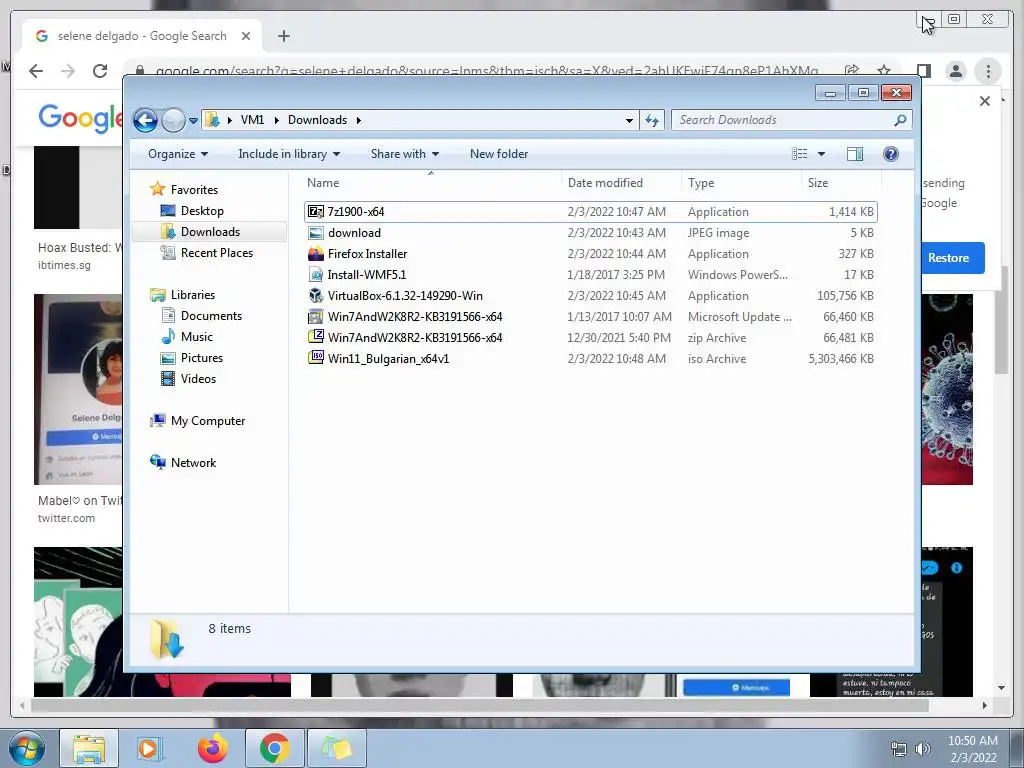Close the selene delgado Chrome tab
The width and height of the screenshot is (1024, 768).
coord(246,37)
